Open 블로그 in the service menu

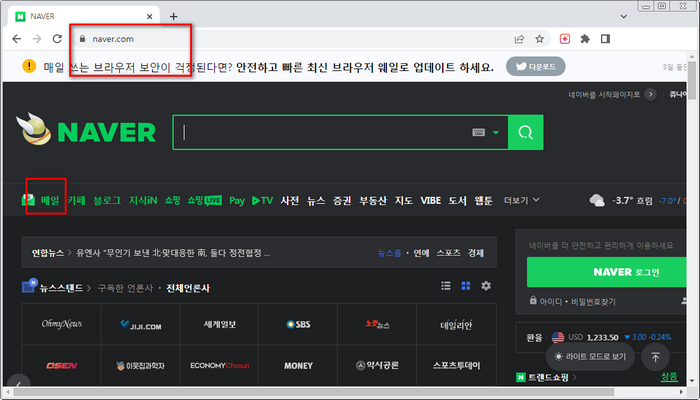[107, 200]
